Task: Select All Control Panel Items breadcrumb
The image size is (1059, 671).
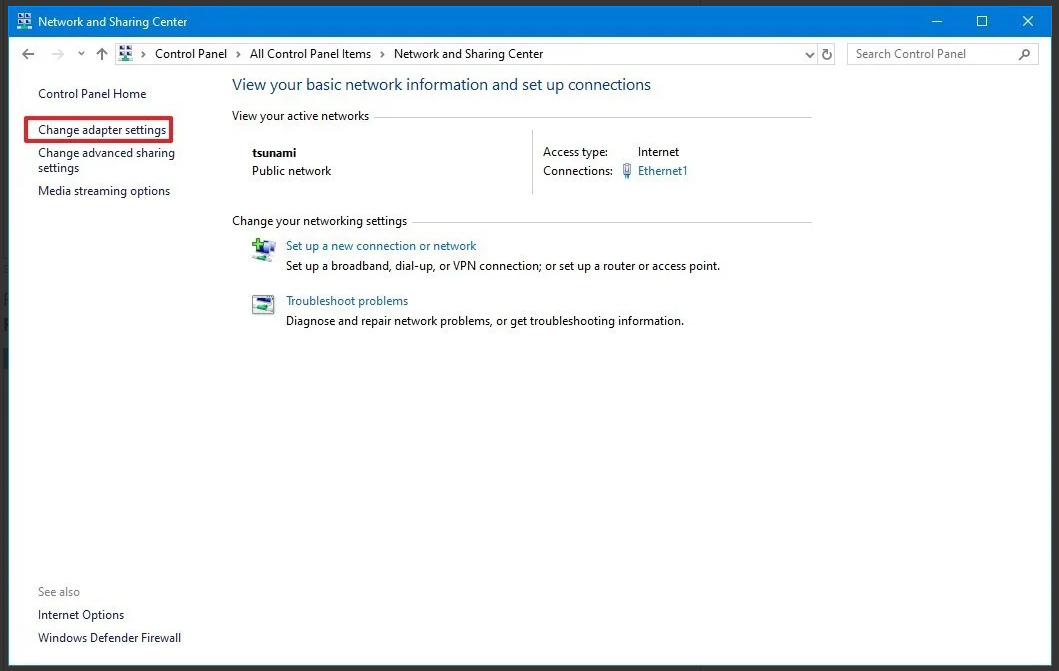Action: coord(310,54)
